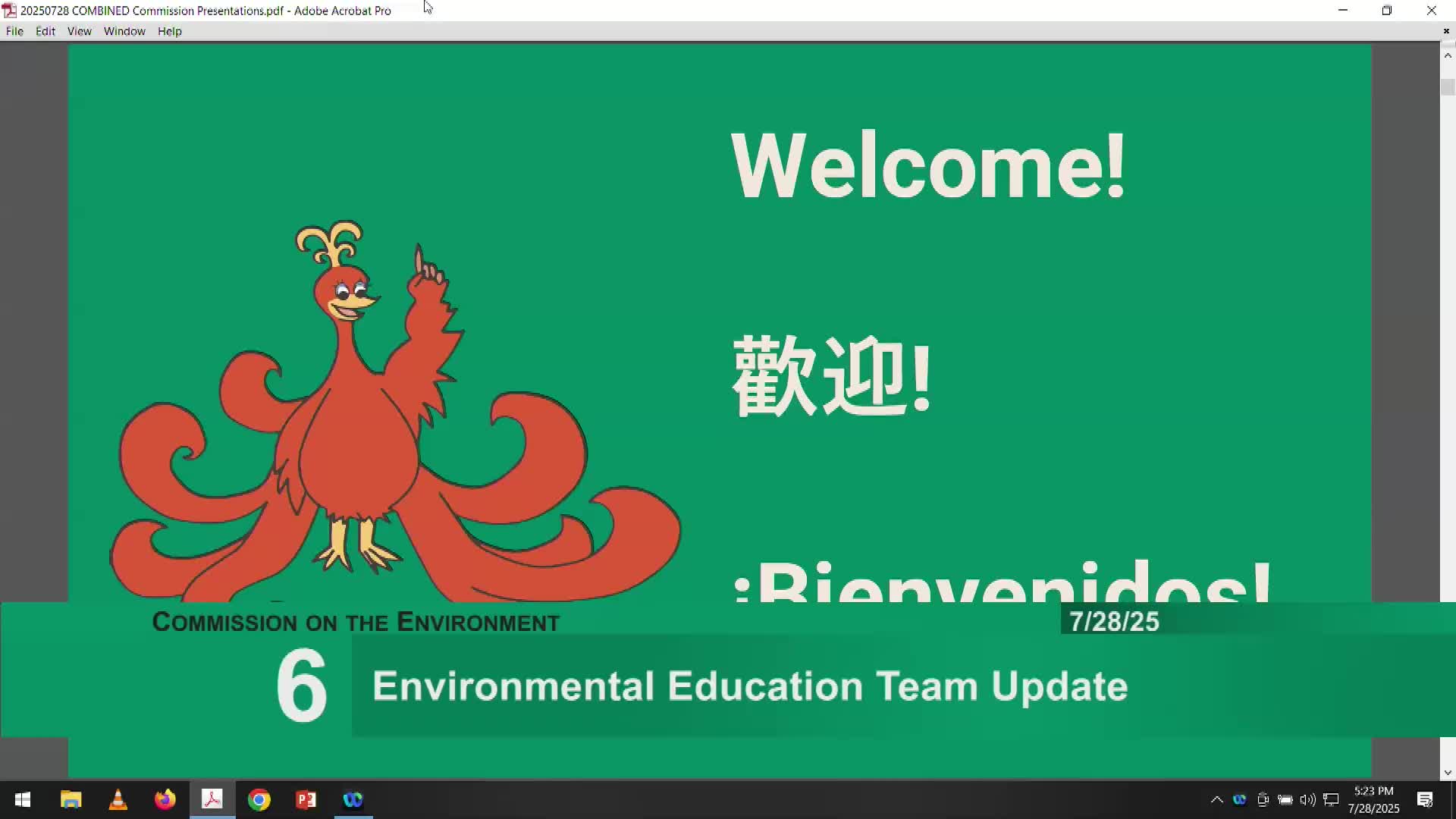Click the vertical scrollbar thumb

coord(1448,87)
